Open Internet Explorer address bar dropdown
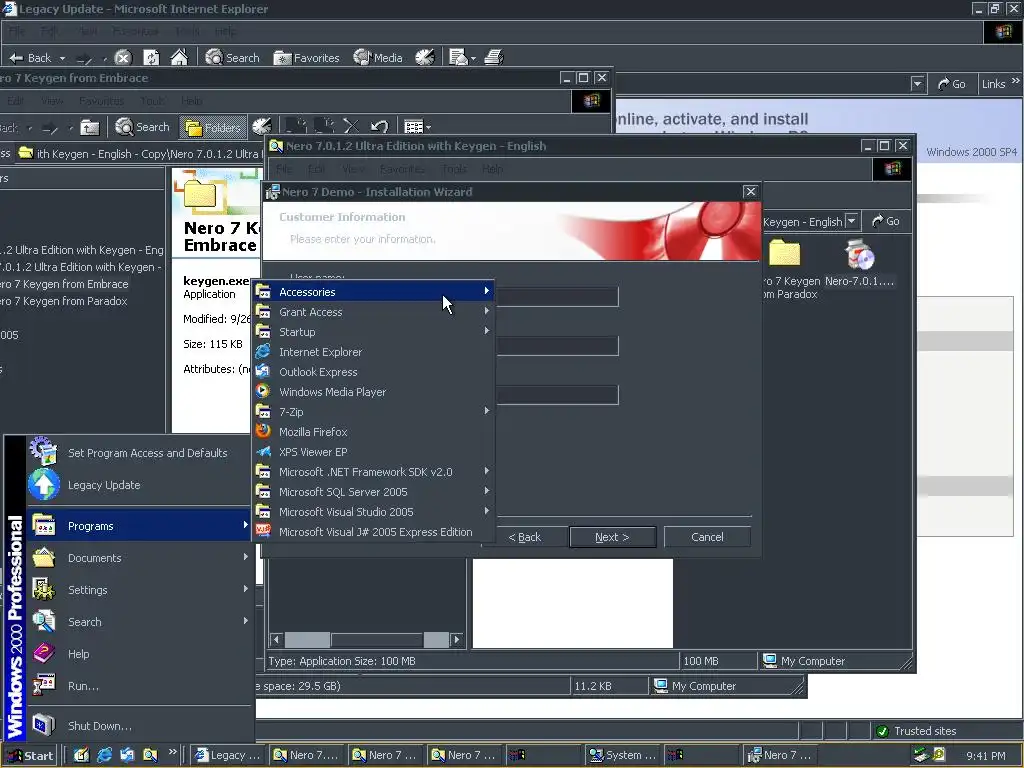Image resolution: width=1024 pixels, height=768 pixels. point(918,84)
